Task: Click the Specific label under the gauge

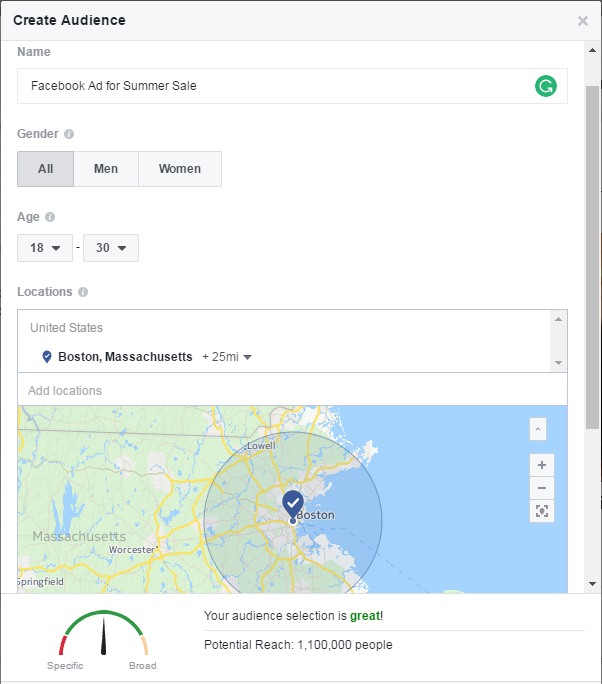Action: tap(65, 666)
